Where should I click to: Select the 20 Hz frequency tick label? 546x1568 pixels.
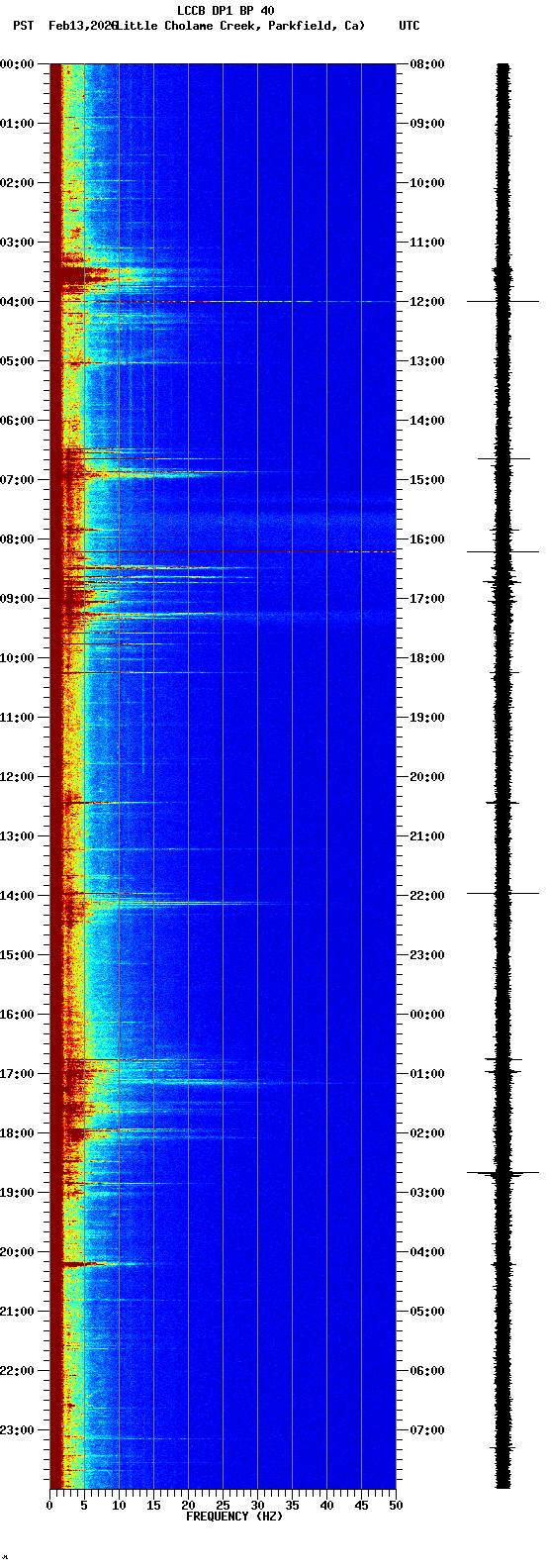coord(188,1506)
